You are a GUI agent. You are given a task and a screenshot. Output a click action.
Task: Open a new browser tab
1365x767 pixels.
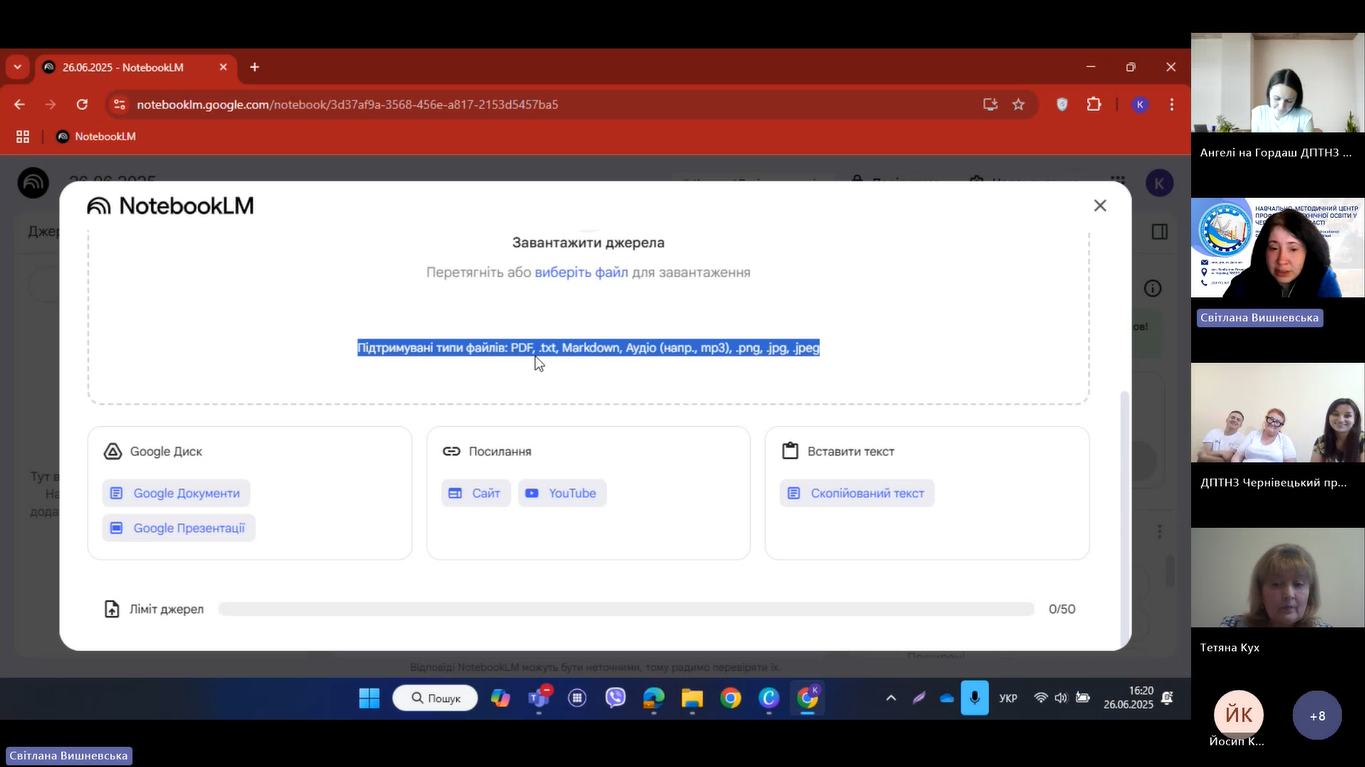pos(254,67)
